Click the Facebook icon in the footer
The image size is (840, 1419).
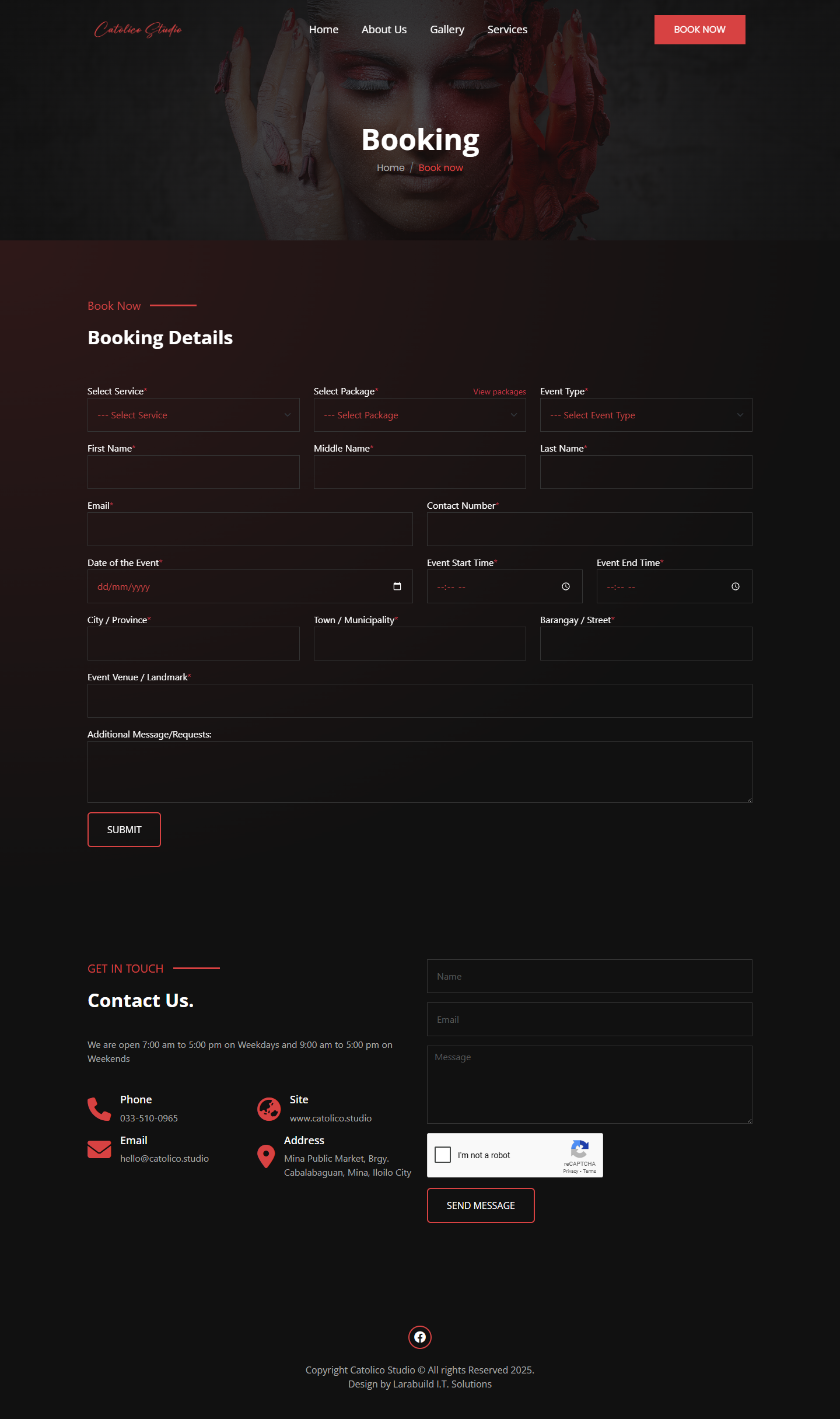(420, 1337)
